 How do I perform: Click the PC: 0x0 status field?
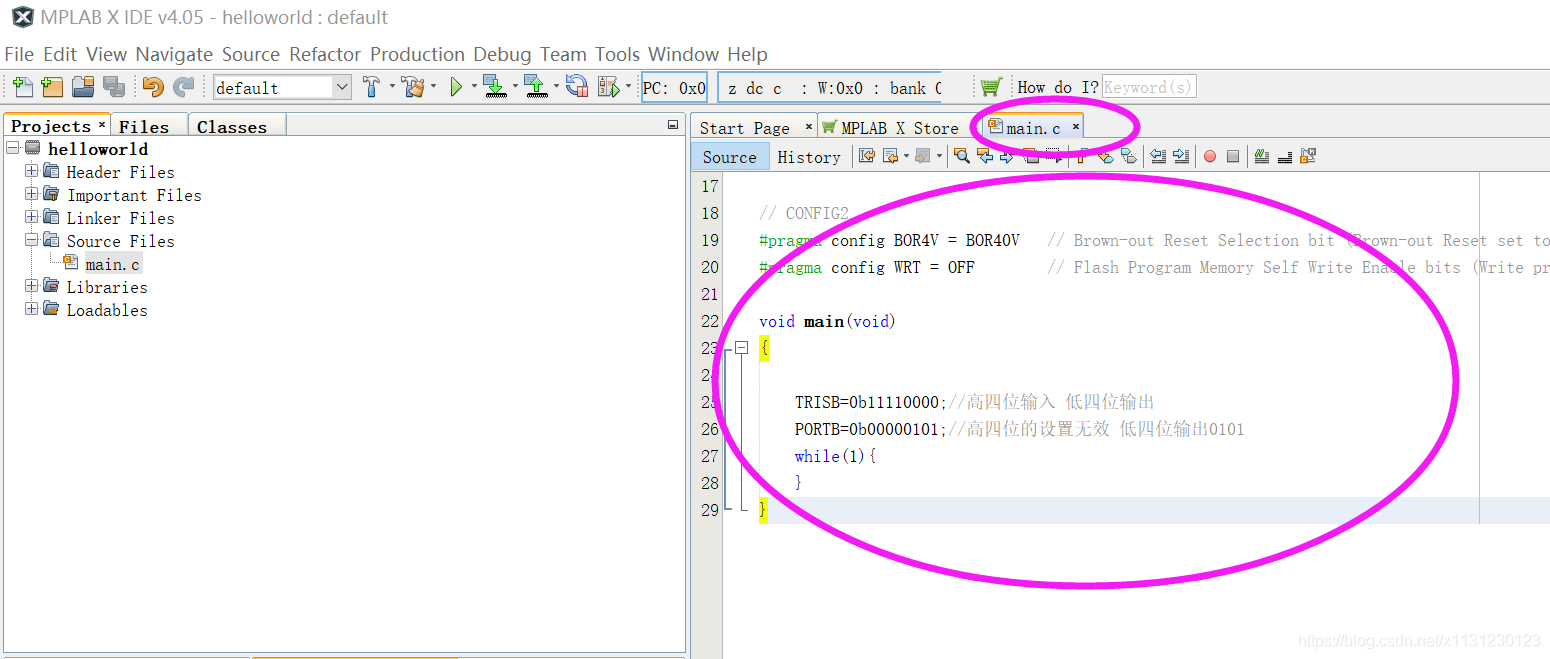pos(674,88)
